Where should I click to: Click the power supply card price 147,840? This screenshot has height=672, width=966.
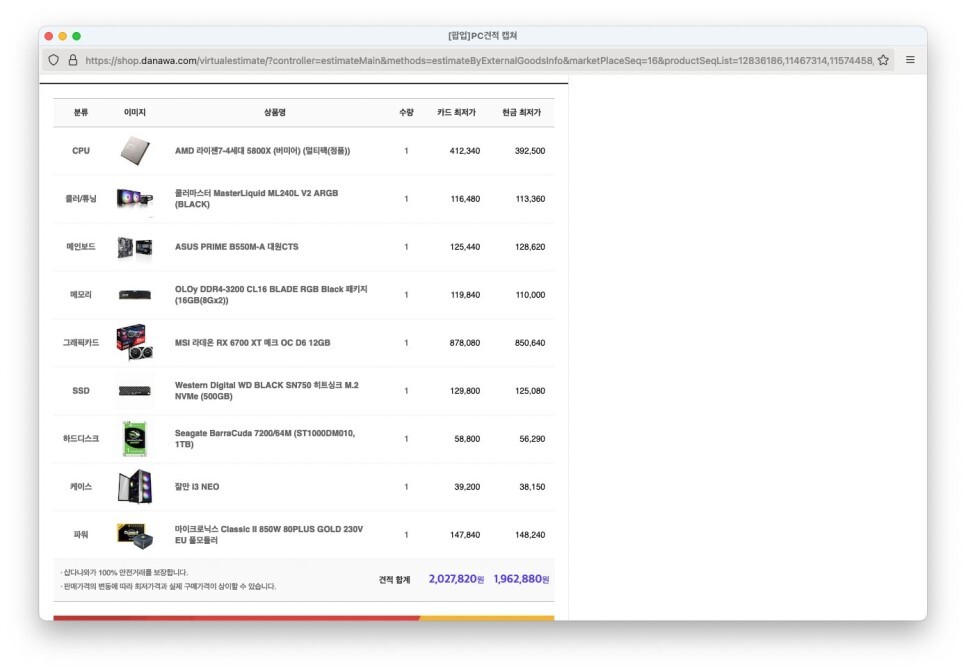465,535
